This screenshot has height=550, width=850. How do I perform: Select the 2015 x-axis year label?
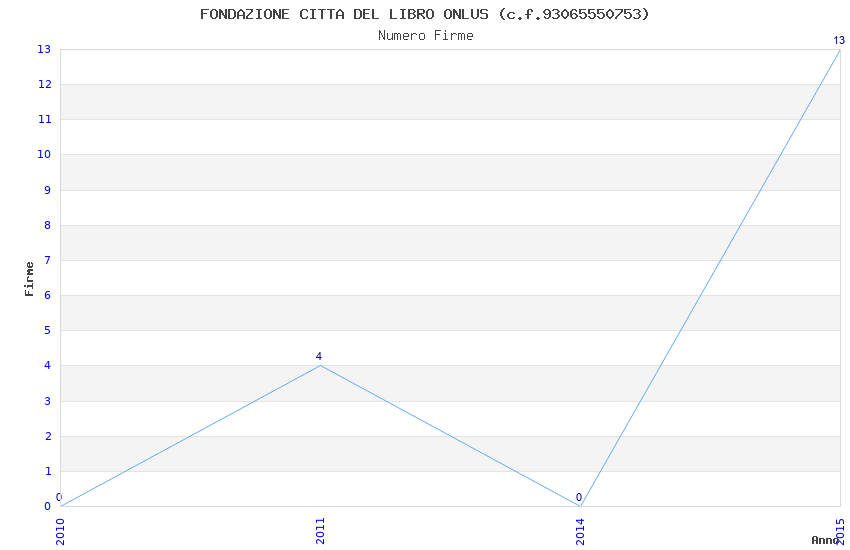tap(841, 531)
